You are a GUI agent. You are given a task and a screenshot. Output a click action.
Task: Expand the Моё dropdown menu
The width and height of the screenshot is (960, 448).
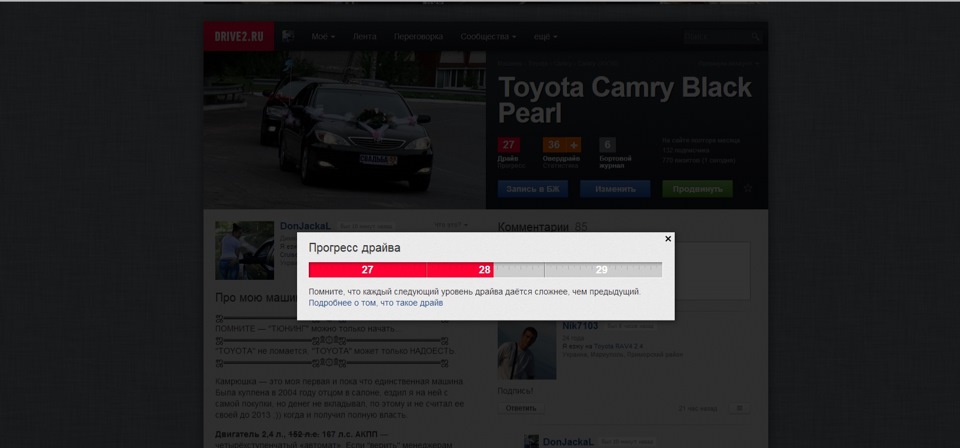pos(323,37)
